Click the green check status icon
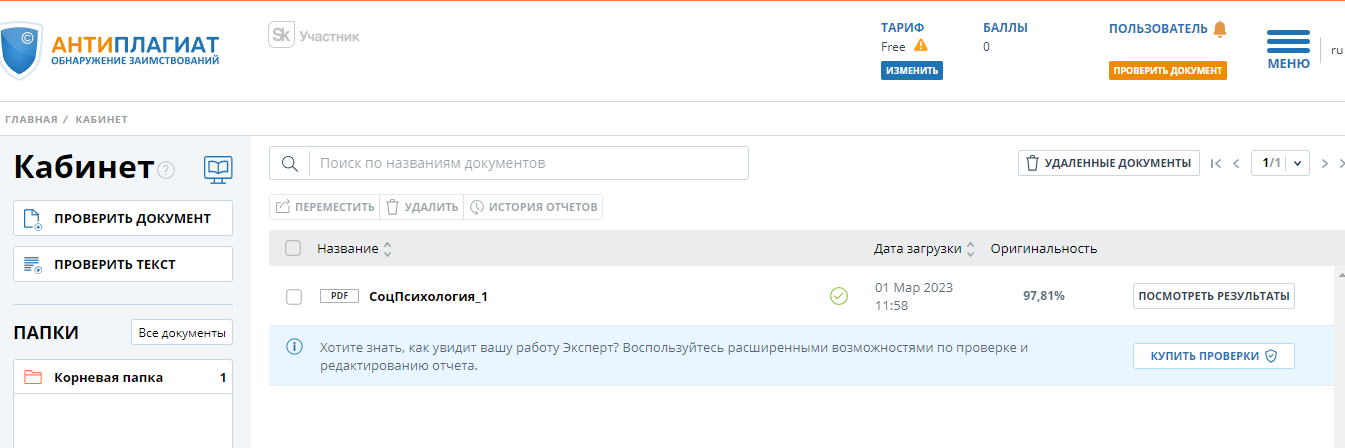This screenshot has height=448, width=1345. pyautogui.click(x=839, y=296)
